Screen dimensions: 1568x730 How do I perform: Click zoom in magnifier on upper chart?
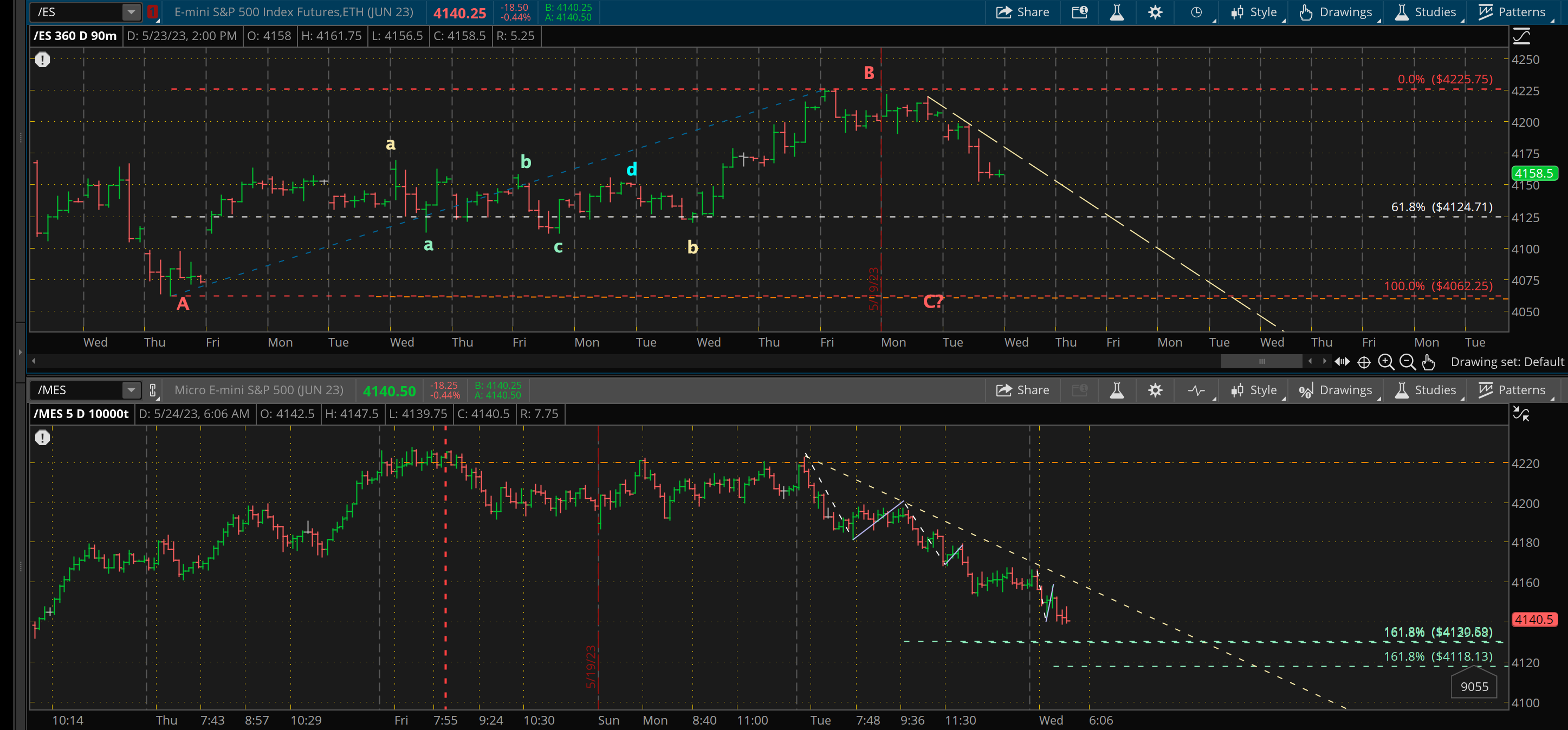[1385, 362]
